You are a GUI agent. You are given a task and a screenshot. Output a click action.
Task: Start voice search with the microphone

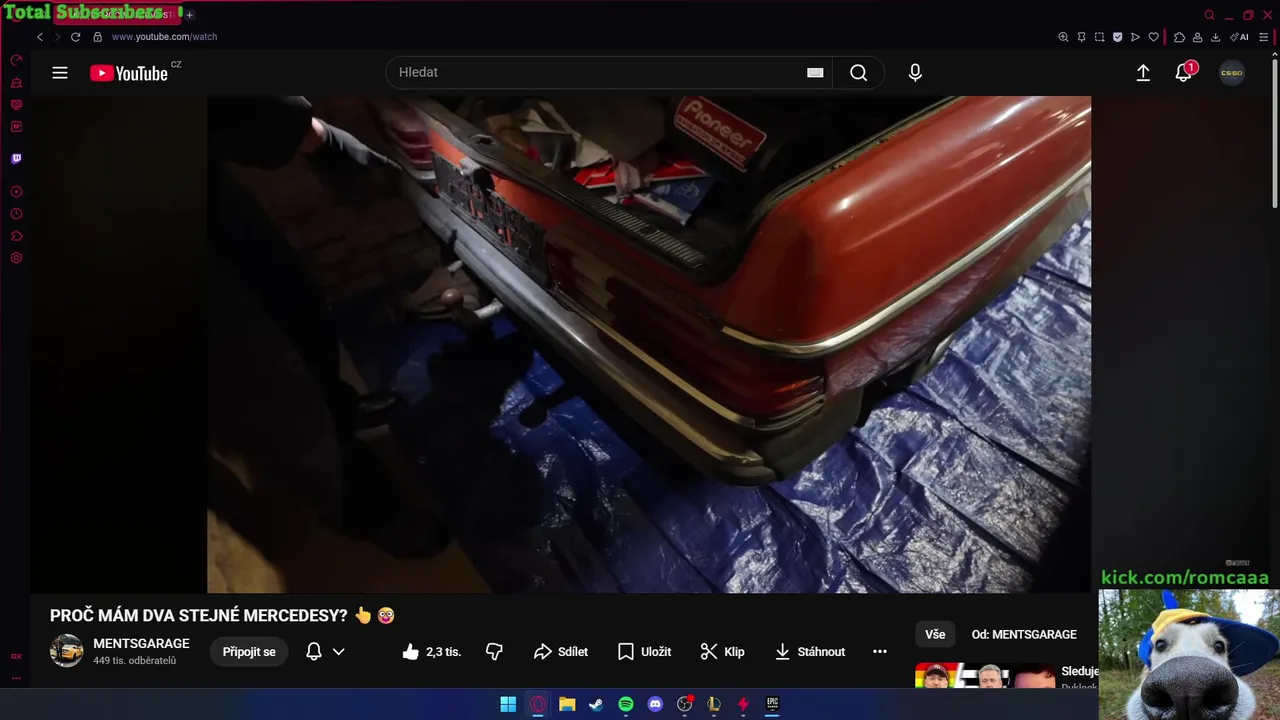[915, 72]
